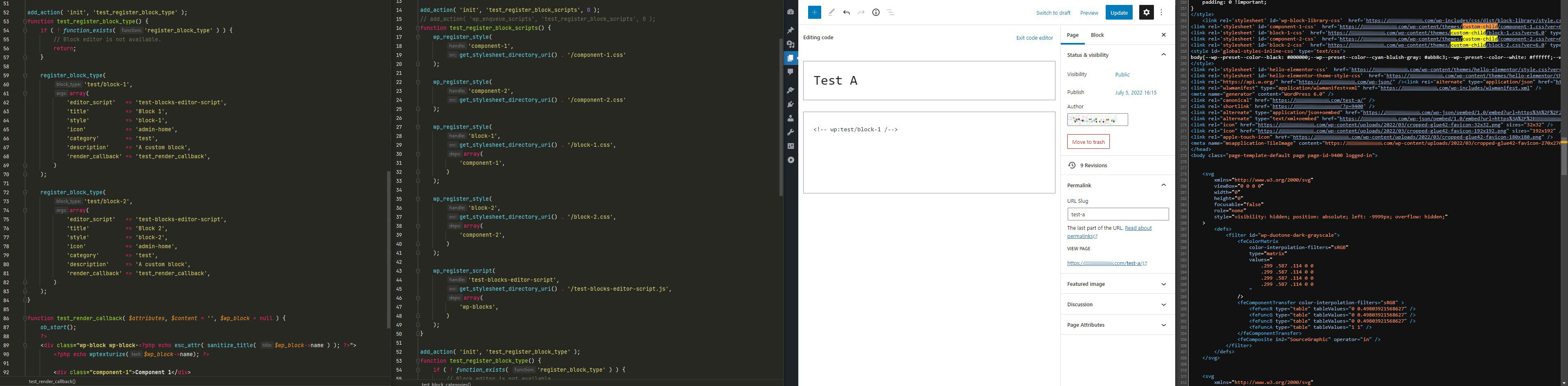Open the Public visibility setting
Image resolution: width=1568 pixels, height=386 pixels.
(1122, 74)
